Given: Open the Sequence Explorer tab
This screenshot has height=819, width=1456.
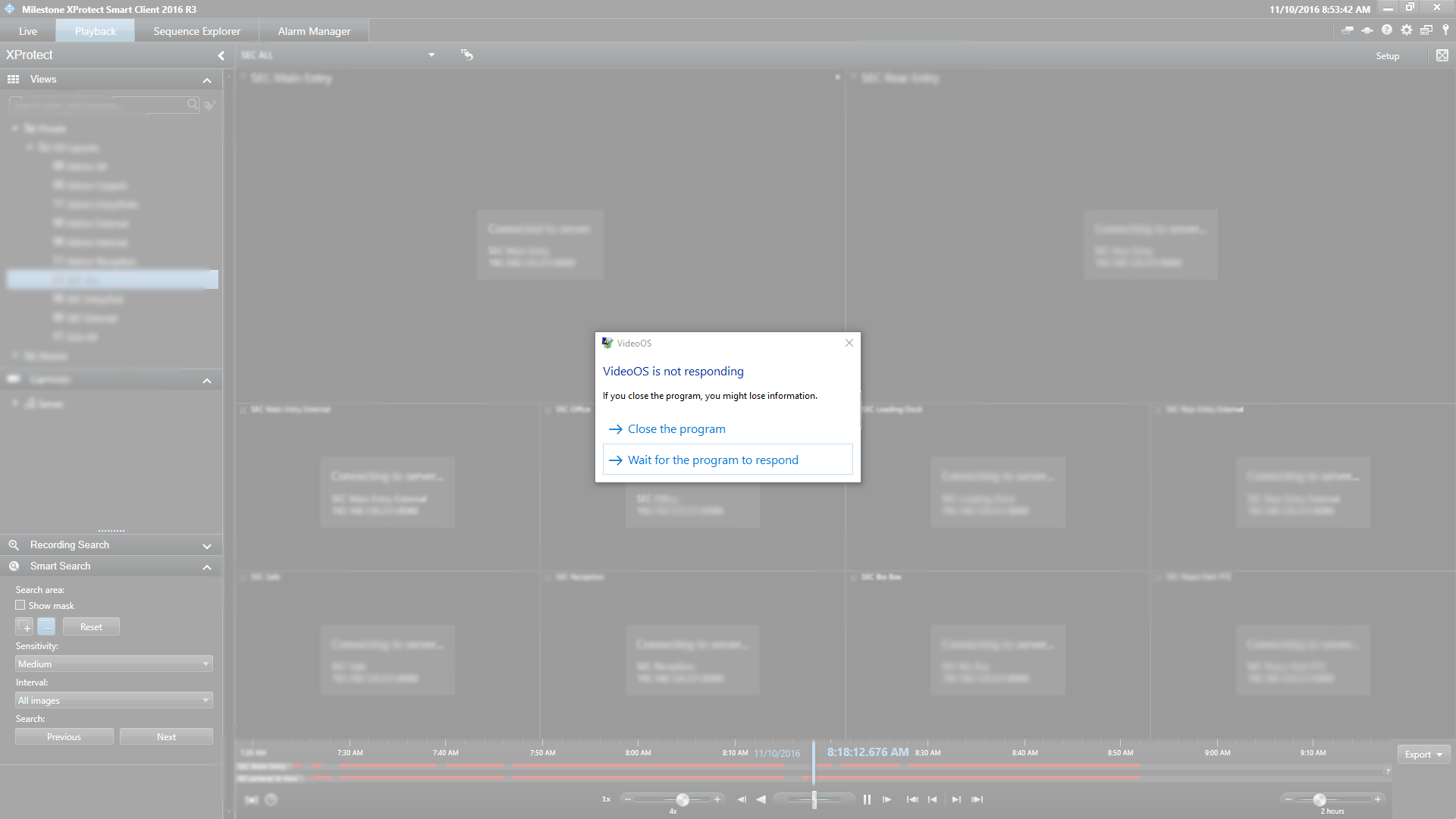Looking at the screenshot, I should (x=196, y=31).
